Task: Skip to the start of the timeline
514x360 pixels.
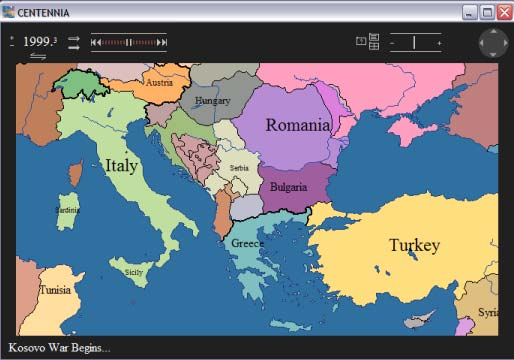Action: click(93, 42)
